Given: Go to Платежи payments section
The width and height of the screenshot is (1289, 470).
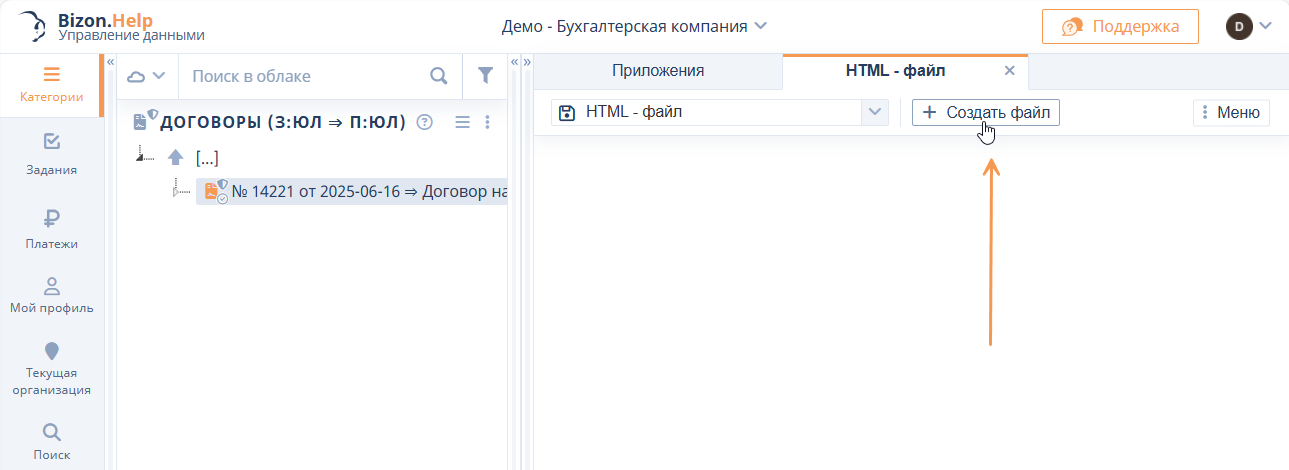Looking at the screenshot, I should point(51,228).
